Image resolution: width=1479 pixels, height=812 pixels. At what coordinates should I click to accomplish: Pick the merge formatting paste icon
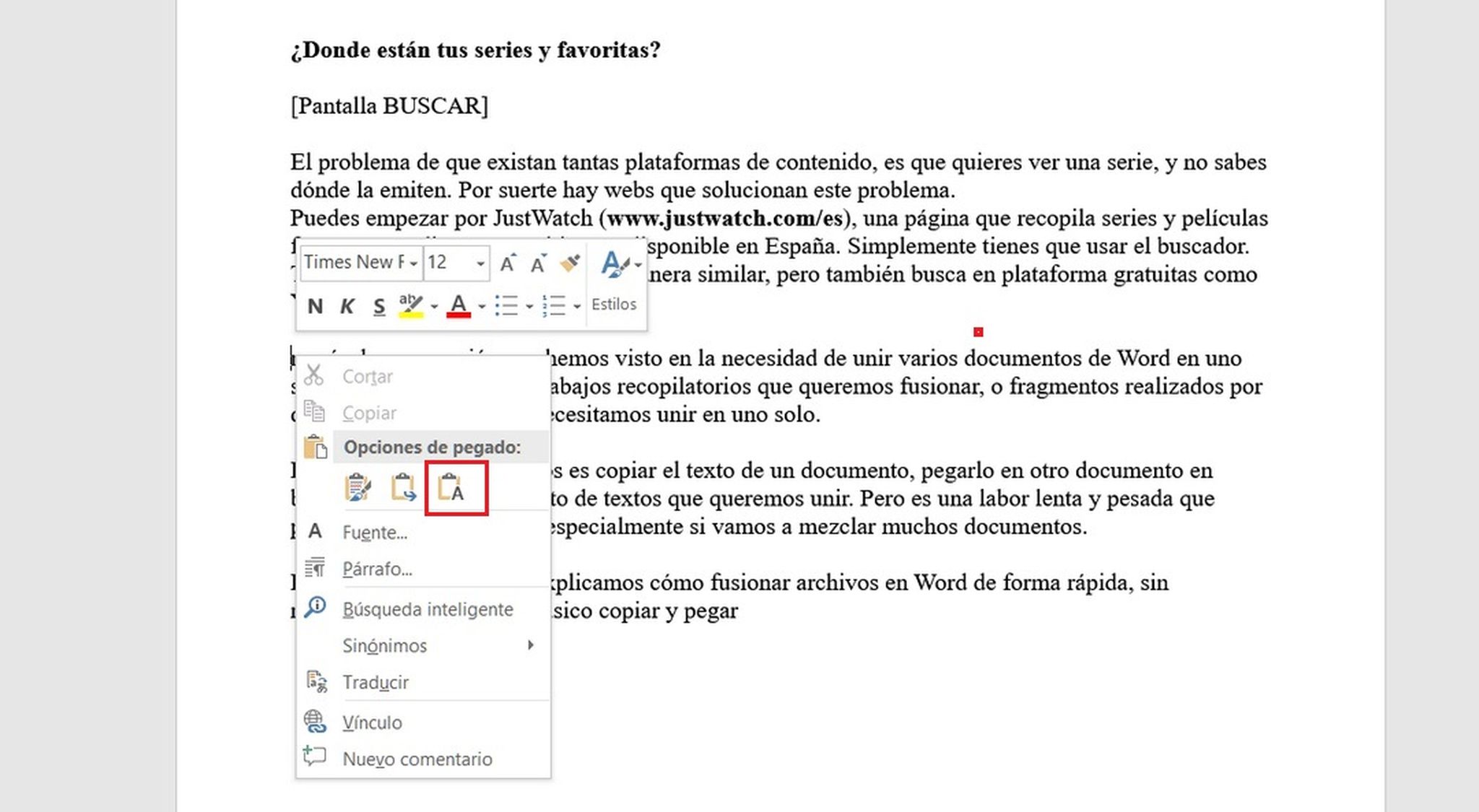[404, 488]
